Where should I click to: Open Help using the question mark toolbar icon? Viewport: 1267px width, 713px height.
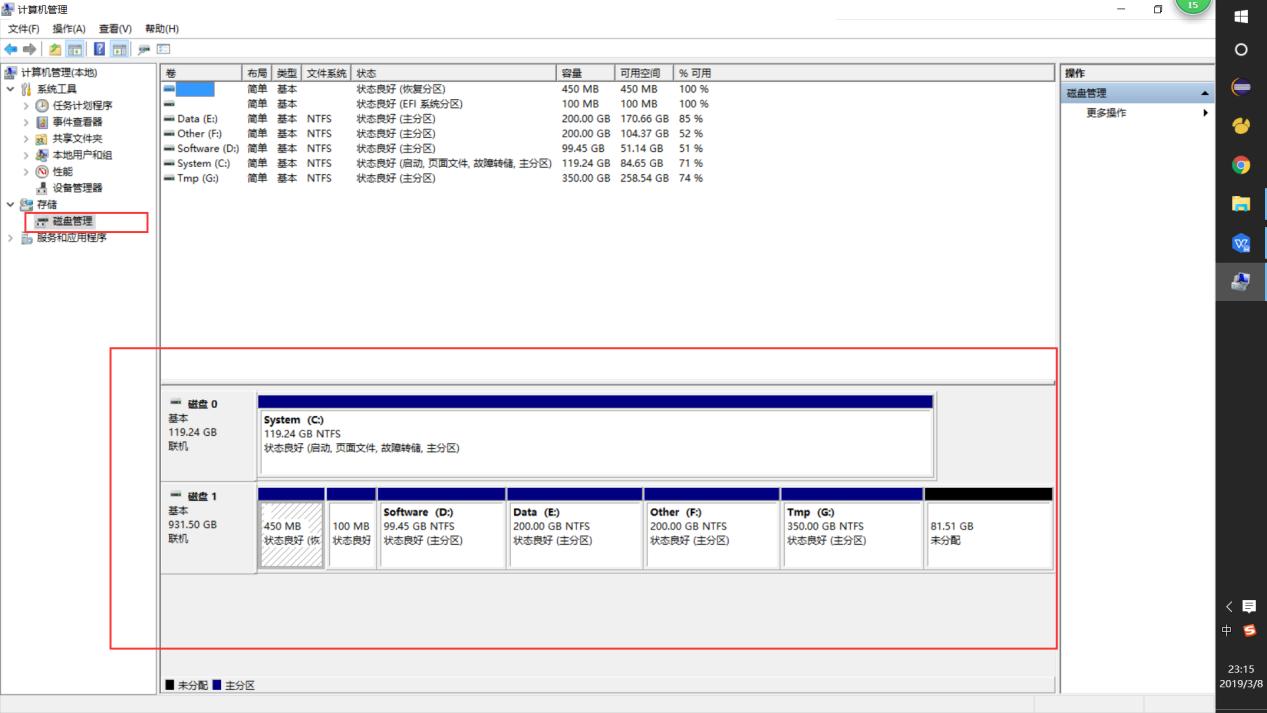point(100,48)
